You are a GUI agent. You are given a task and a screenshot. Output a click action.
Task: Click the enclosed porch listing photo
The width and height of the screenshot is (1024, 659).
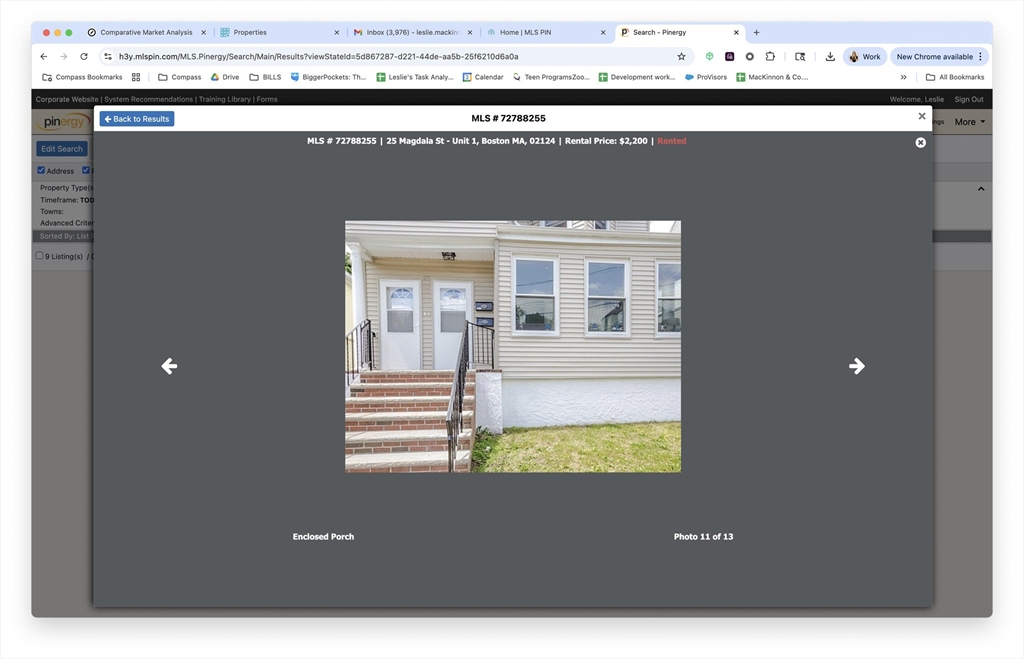(513, 346)
